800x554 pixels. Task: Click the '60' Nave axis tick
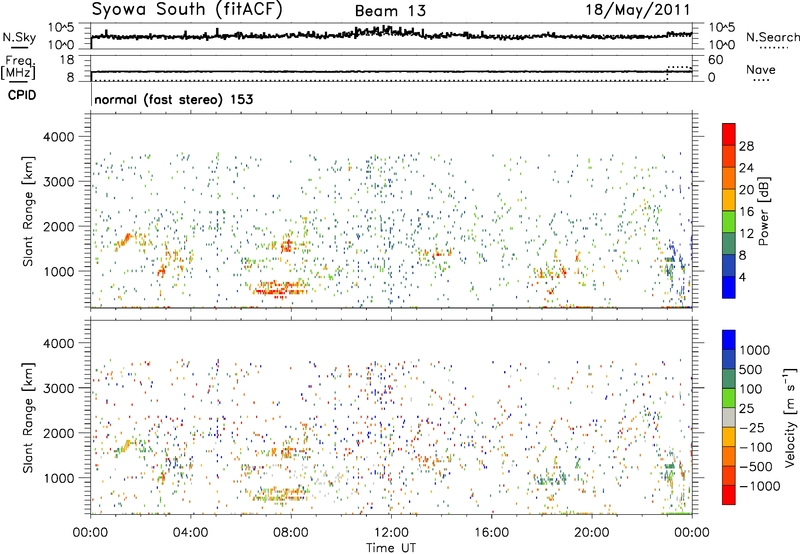(x=715, y=60)
